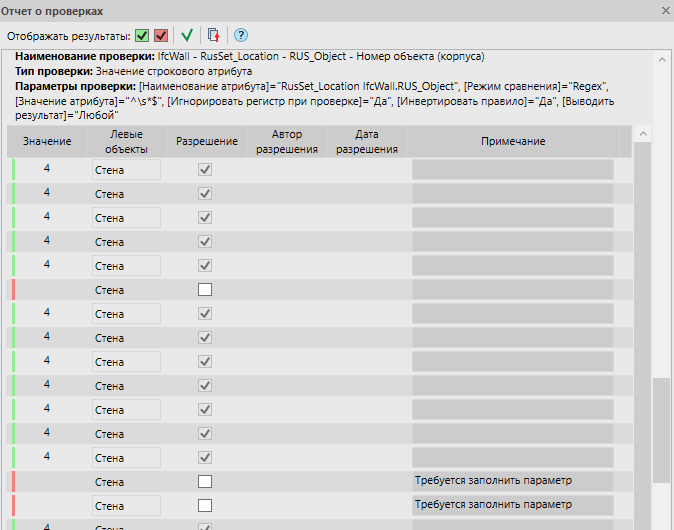Click the Наименование проверки label

85,56
